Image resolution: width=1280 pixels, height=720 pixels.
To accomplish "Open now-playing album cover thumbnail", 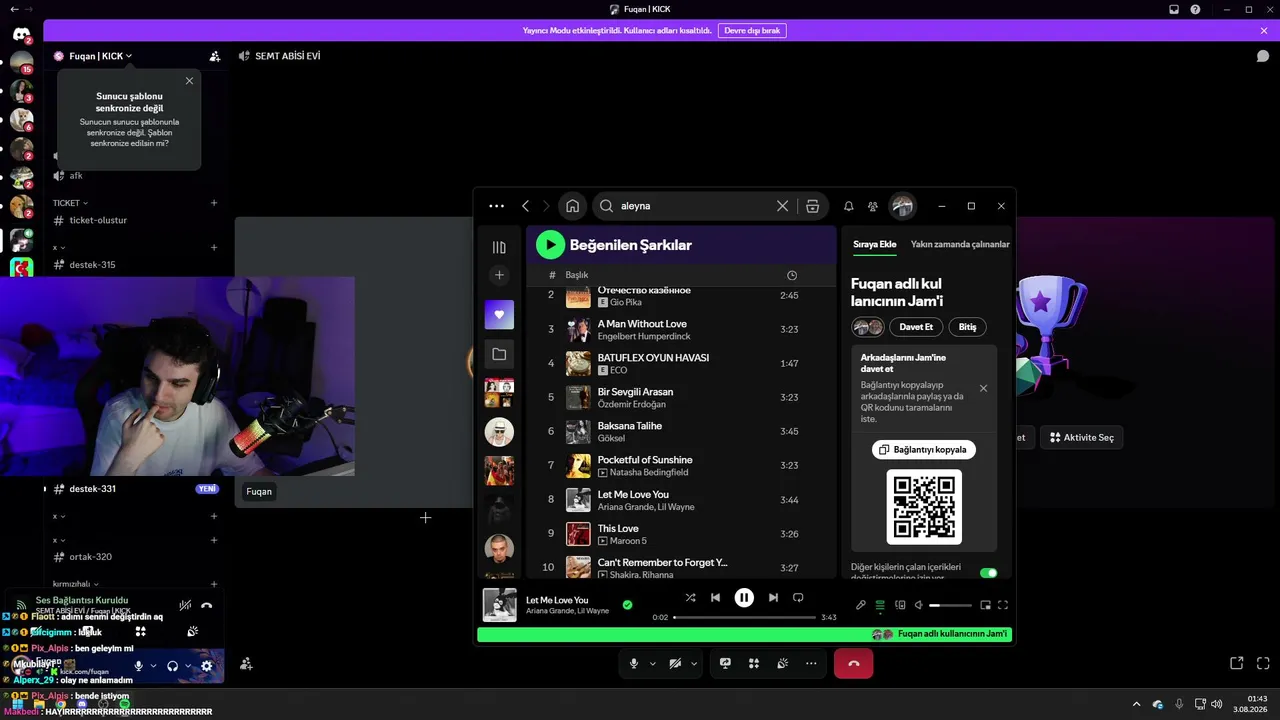I will pos(500,605).
